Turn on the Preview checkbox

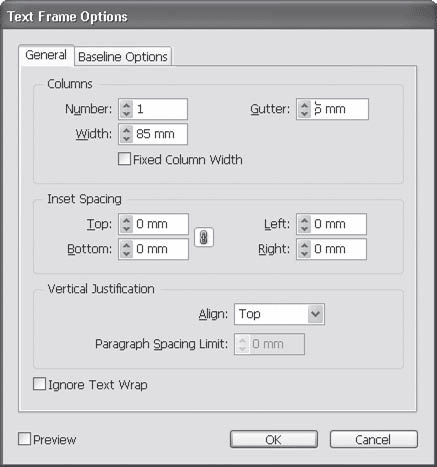pos(24,439)
